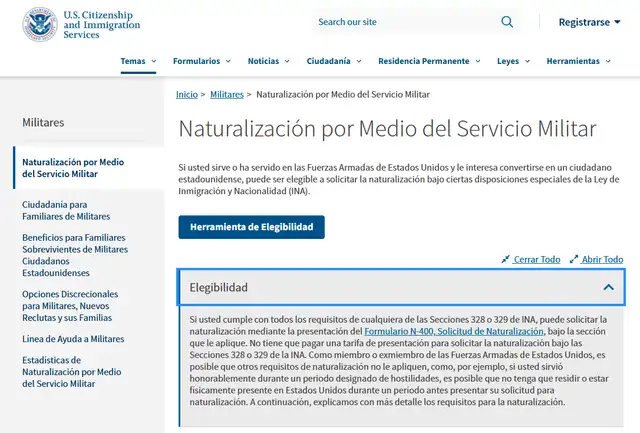Open the Formulario N-400 Solicitud de Naturalización link
The width and height of the screenshot is (640, 433).
[454, 331]
